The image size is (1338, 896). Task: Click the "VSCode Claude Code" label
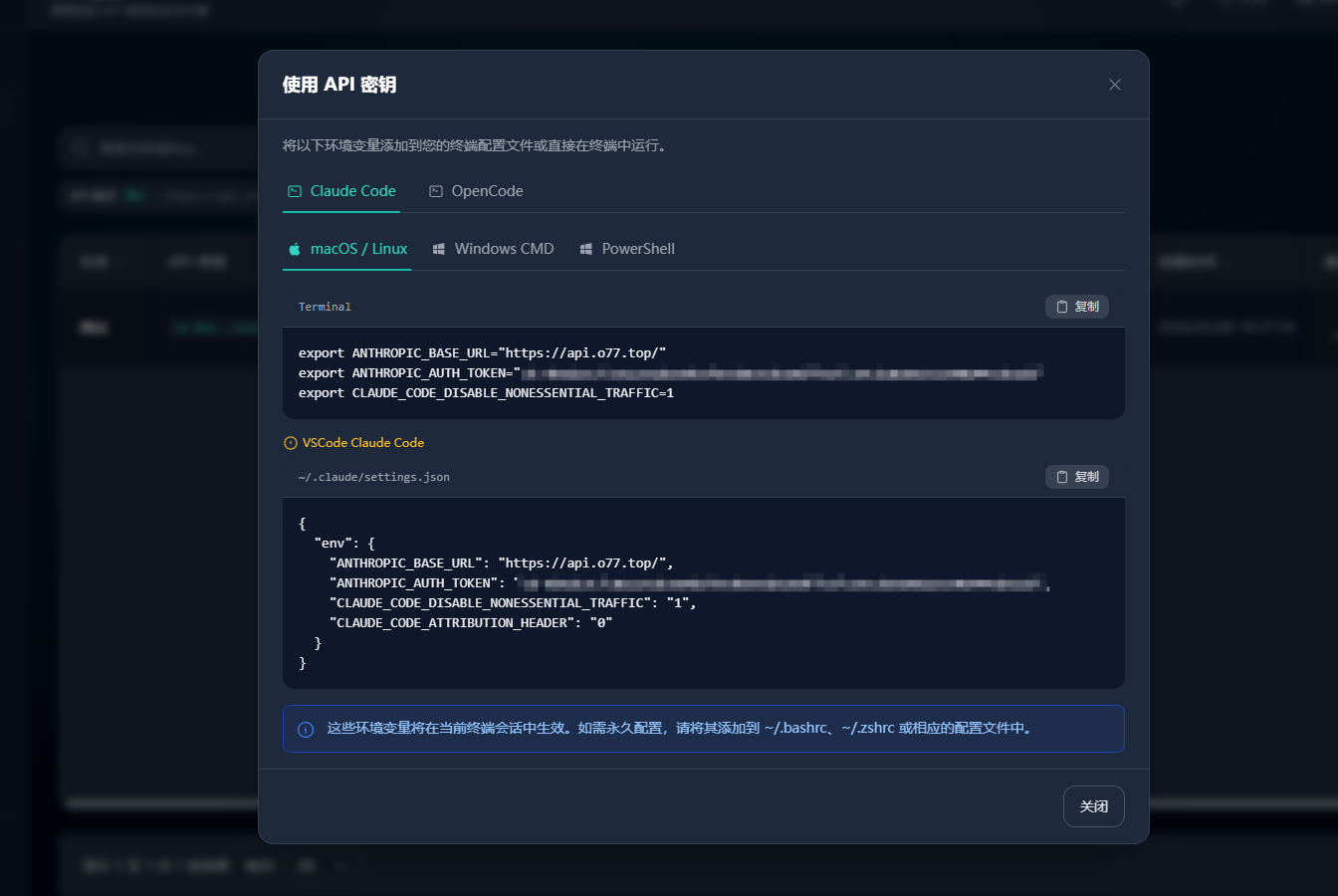363,443
